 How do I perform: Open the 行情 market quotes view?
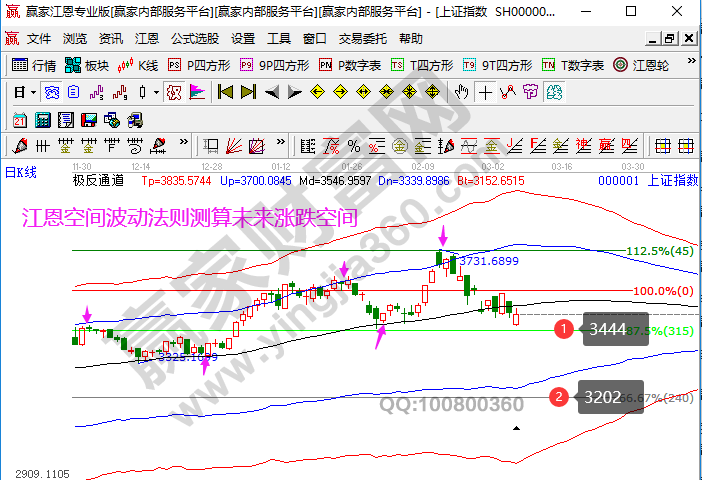[x=34, y=65]
